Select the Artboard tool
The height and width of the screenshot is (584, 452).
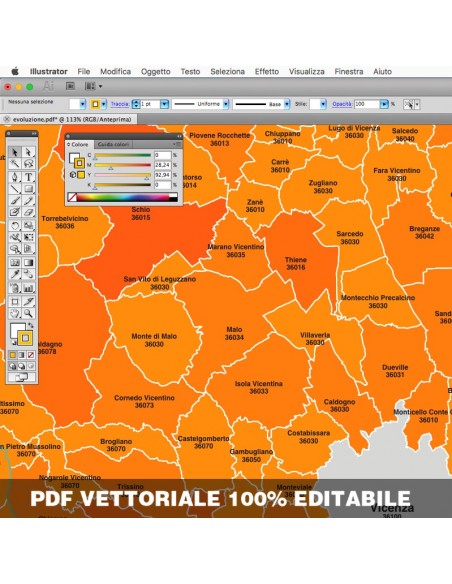pos(15,301)
